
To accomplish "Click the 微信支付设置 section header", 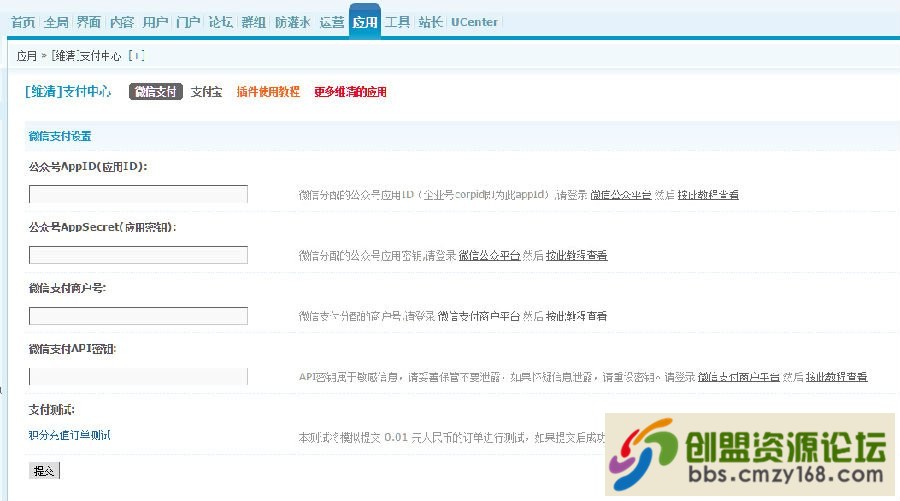I will (x=60, y=136).
